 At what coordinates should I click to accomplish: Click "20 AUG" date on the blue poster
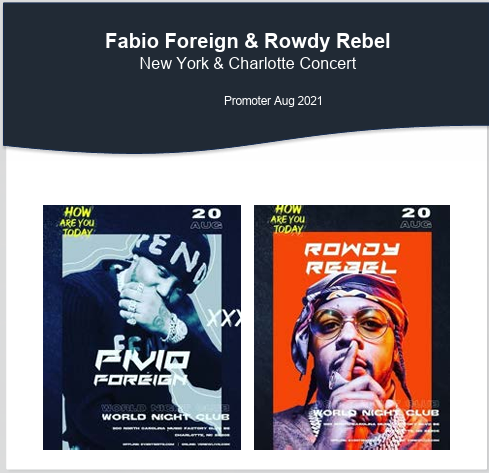pos(207,218)
